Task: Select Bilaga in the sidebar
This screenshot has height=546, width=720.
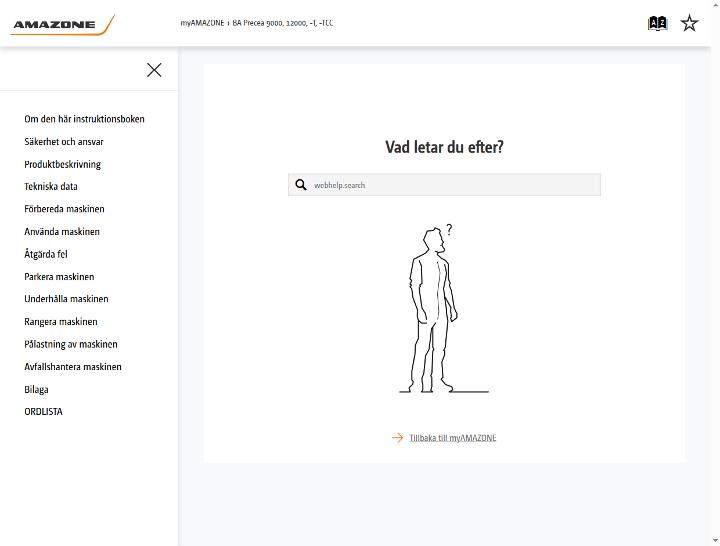Action: (x=36, y=389)
